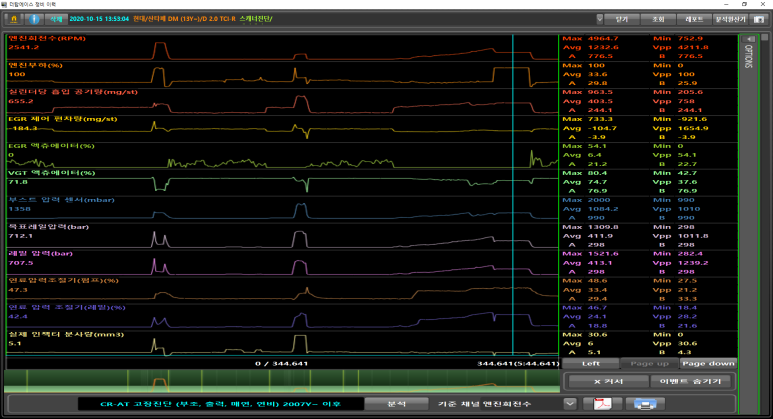
Task: Click the 분석 analysis button
Action: (x=396, y=404)
